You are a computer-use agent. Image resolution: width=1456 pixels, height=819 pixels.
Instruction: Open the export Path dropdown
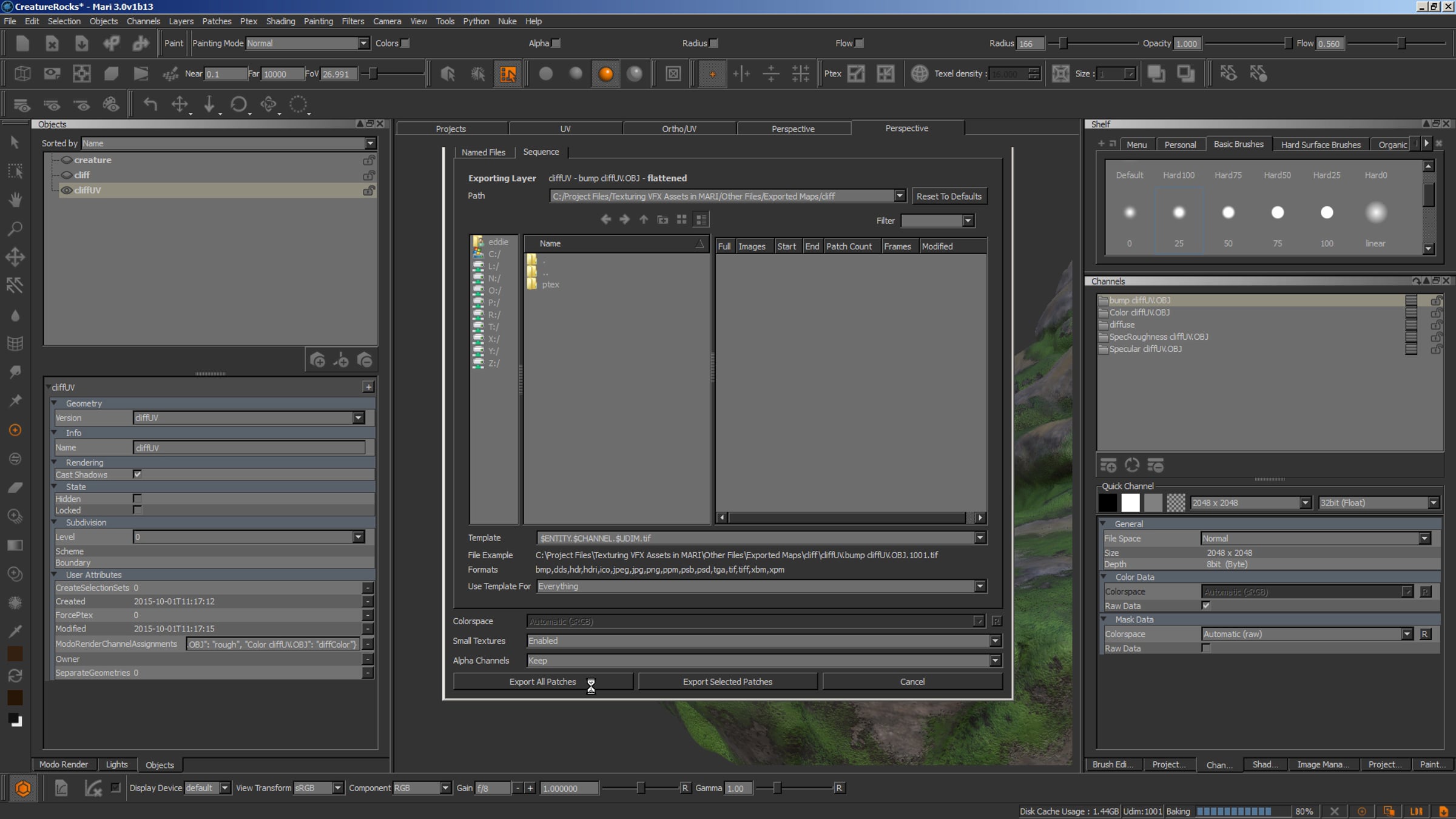pyautogui.click(x=900, y=196)
